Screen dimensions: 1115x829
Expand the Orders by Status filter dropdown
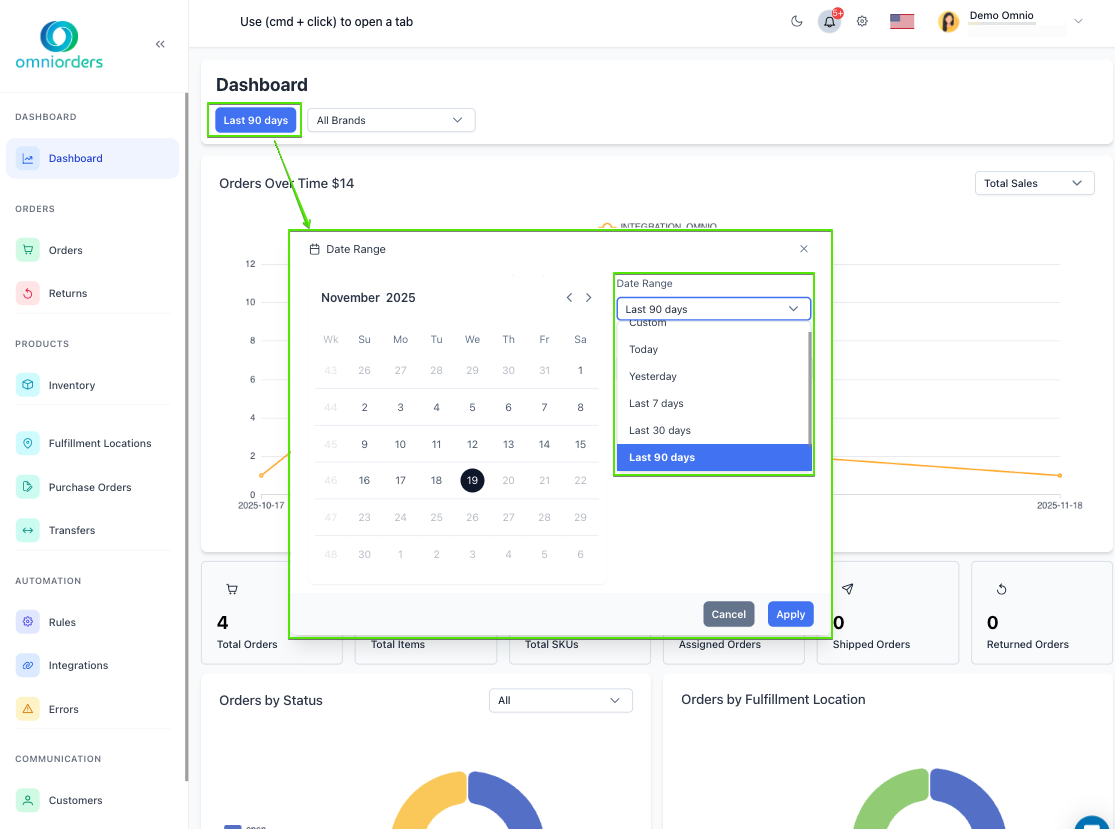click(560, 700)
